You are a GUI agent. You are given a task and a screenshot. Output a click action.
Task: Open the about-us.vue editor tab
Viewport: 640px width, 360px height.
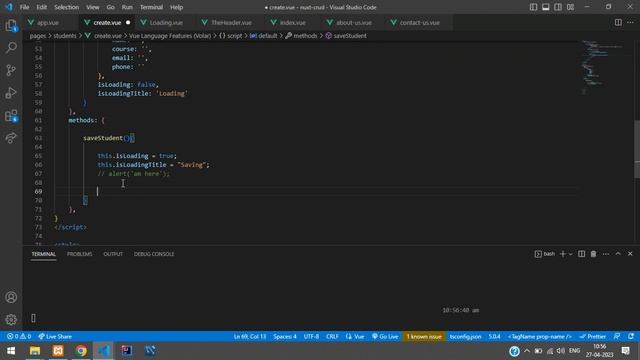coord(354,23)
